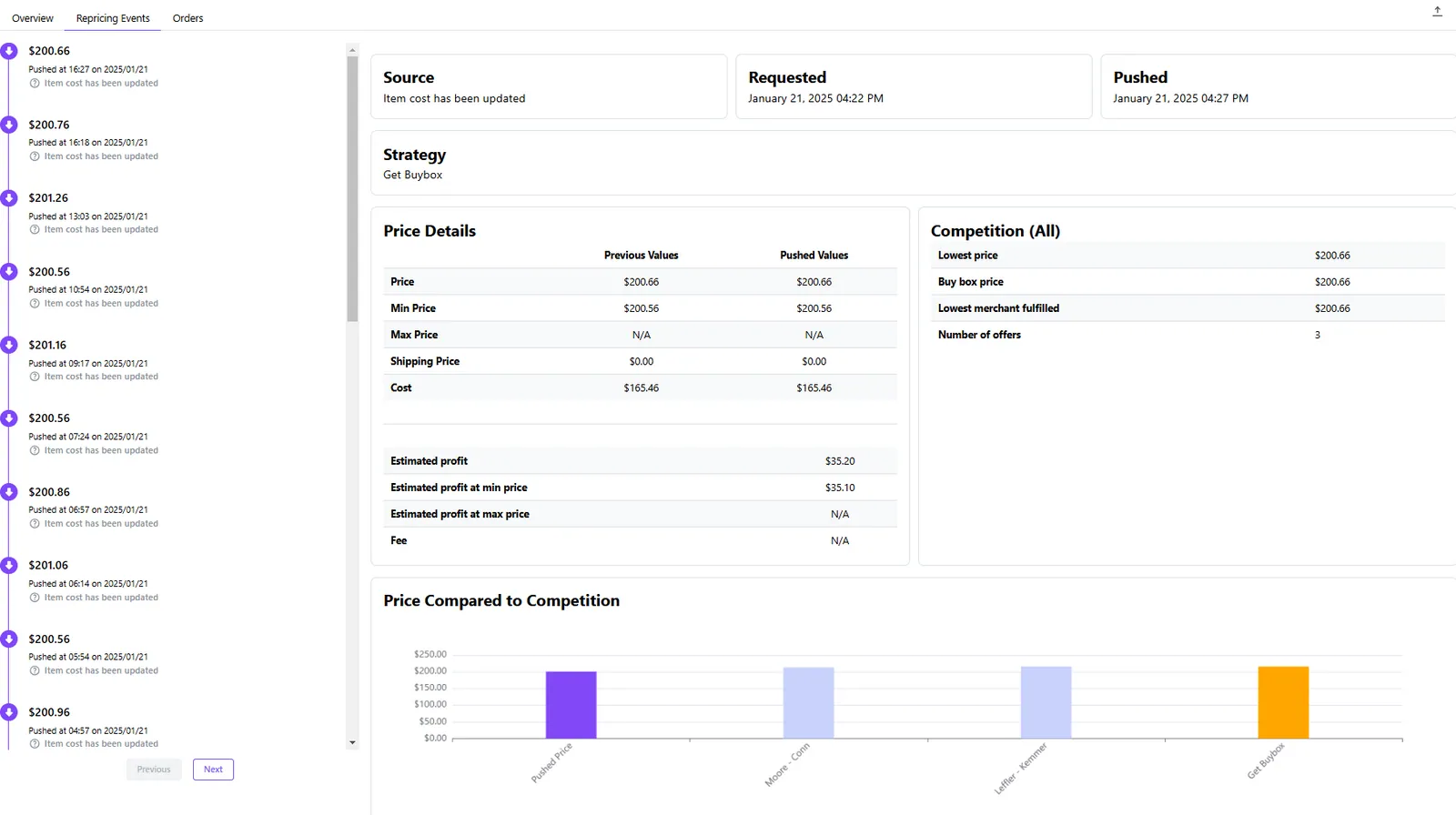
Task: Click the help icon under the 09:17 event
Action: pos(35,377)
